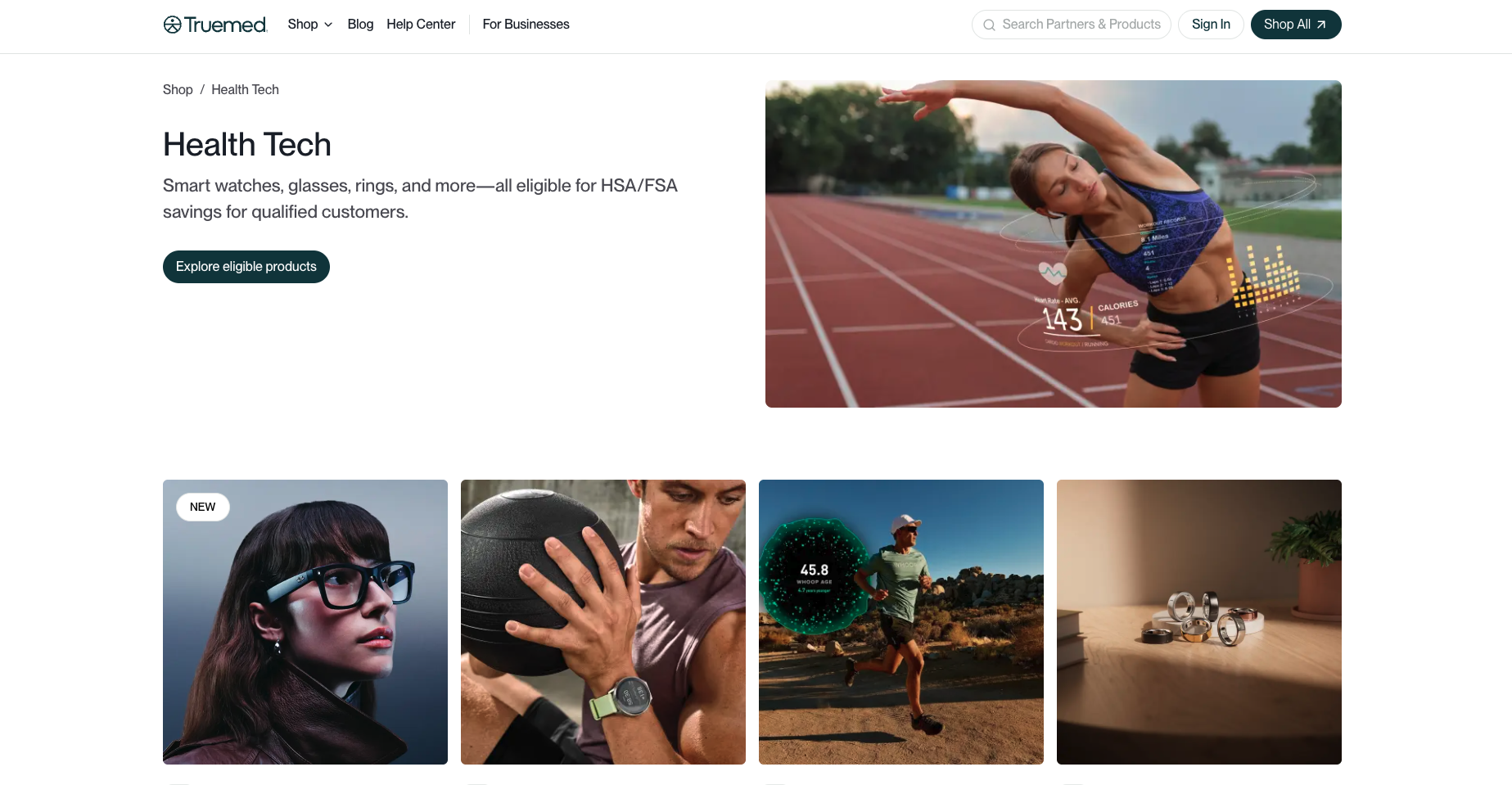Click the search magnifier icon

click(989, 25)
